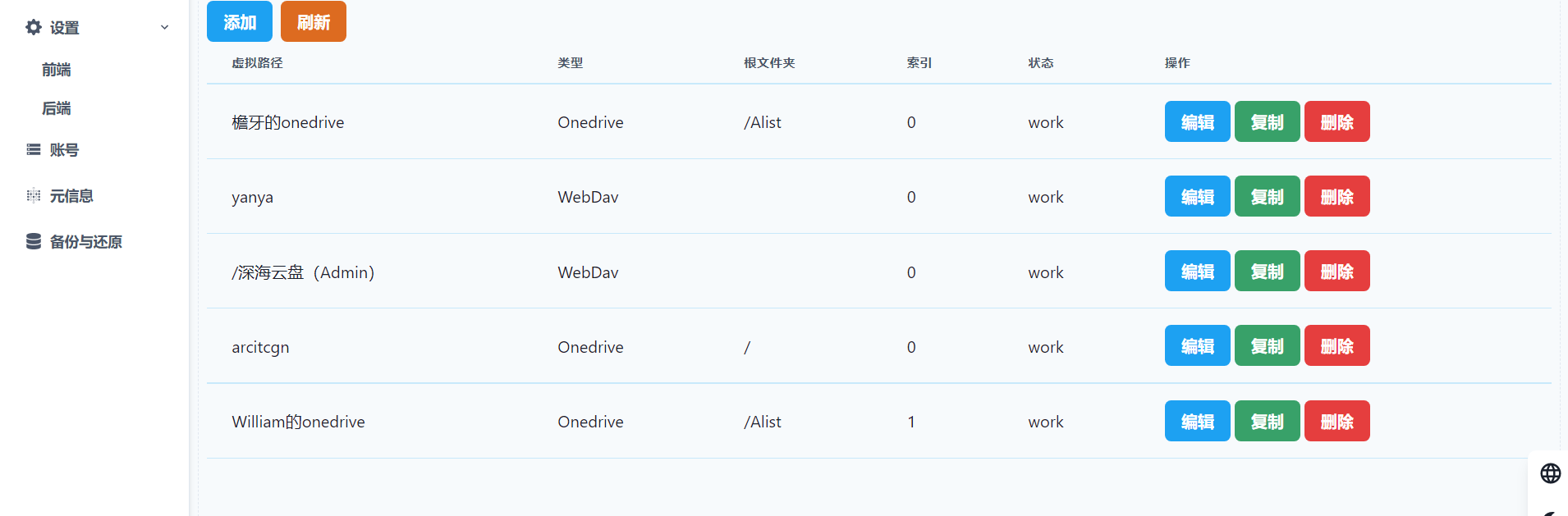This screenshot has height=516, width=1568.
Task: Delete the yanya account
Action: click(1336, 196)
